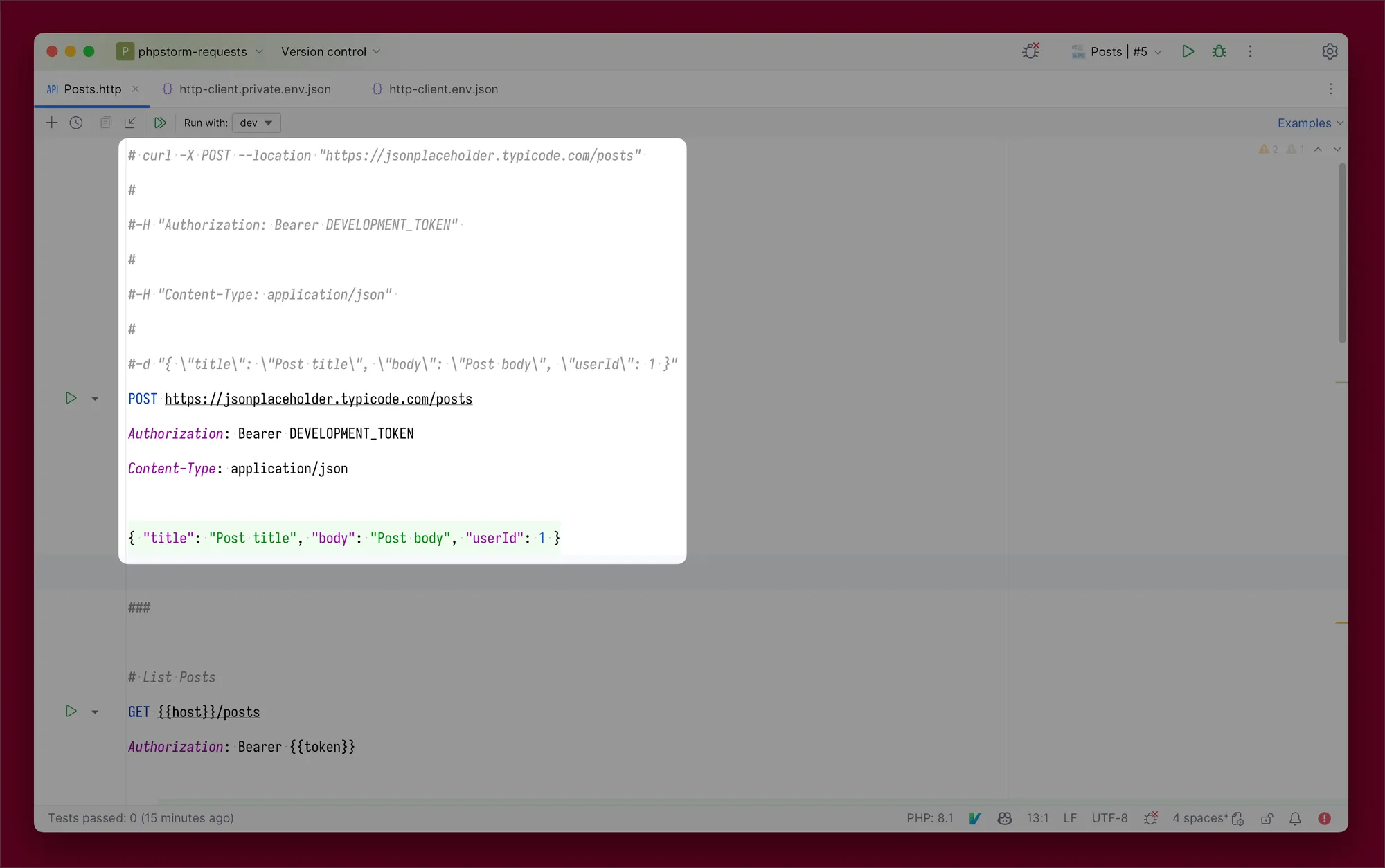The width and height of the screenshot is (1385, 868).
Task: Open the requests history clock icon
Action: [76, 123]
